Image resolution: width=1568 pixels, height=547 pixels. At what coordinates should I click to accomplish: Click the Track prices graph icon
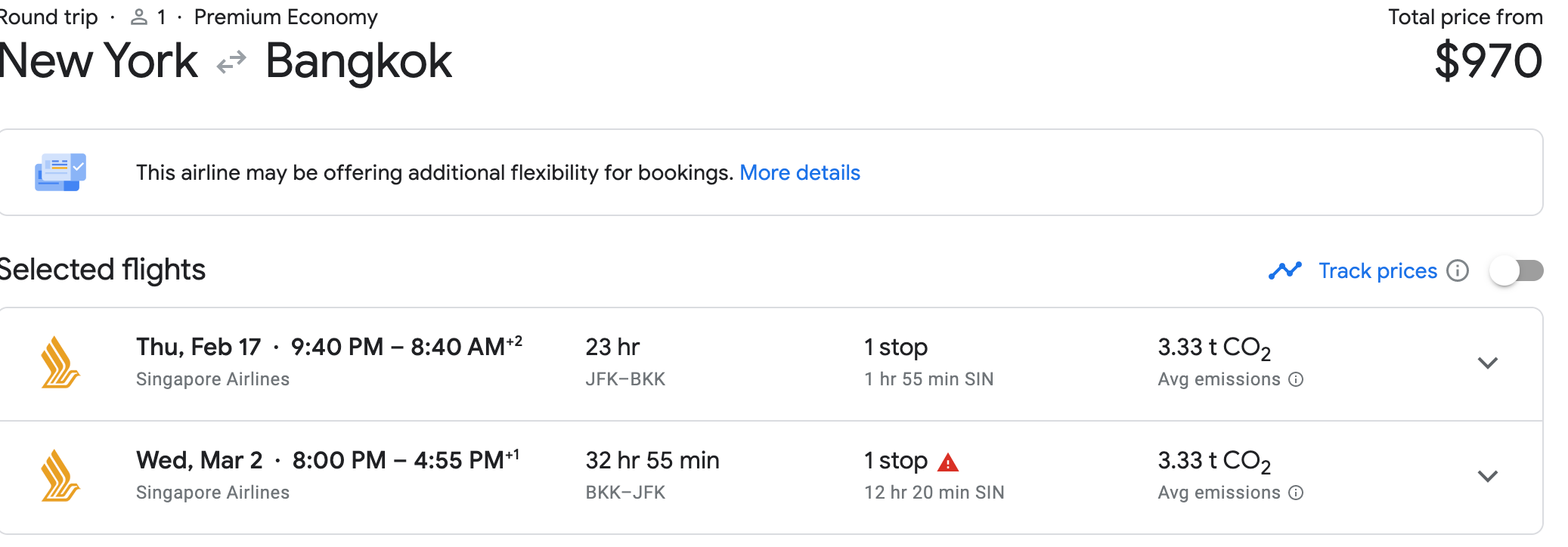coord(1285,270)
